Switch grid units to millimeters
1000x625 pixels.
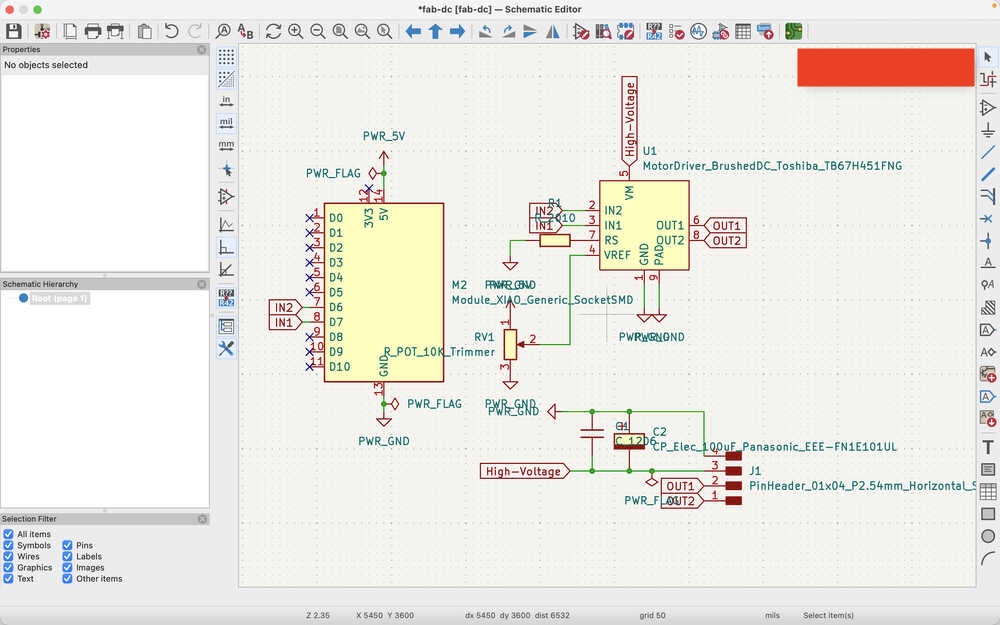point(226,145)
